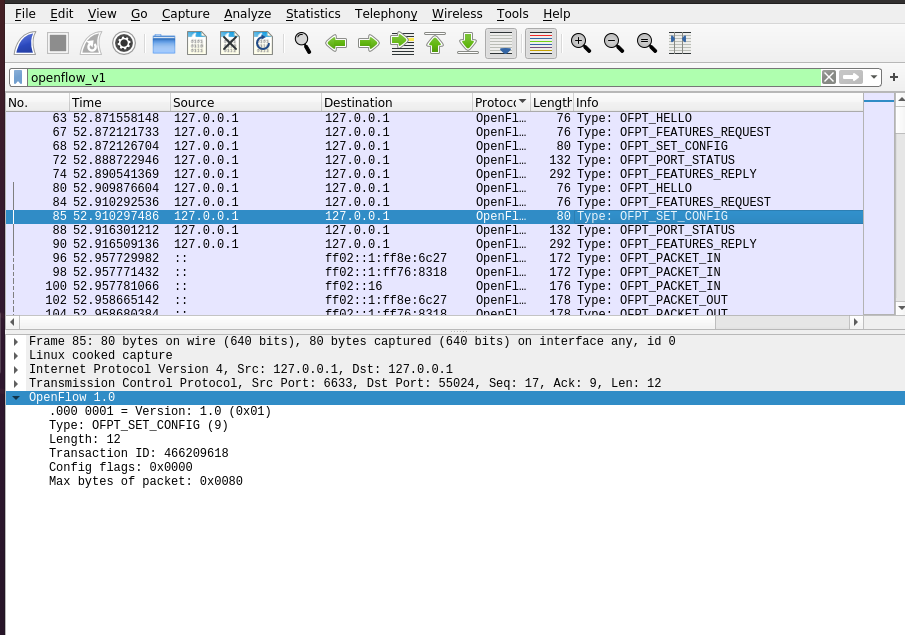Select packet 88 OFPT_PORT_STATUS
This screenshot has width=905, height=635.
point(435,230)
